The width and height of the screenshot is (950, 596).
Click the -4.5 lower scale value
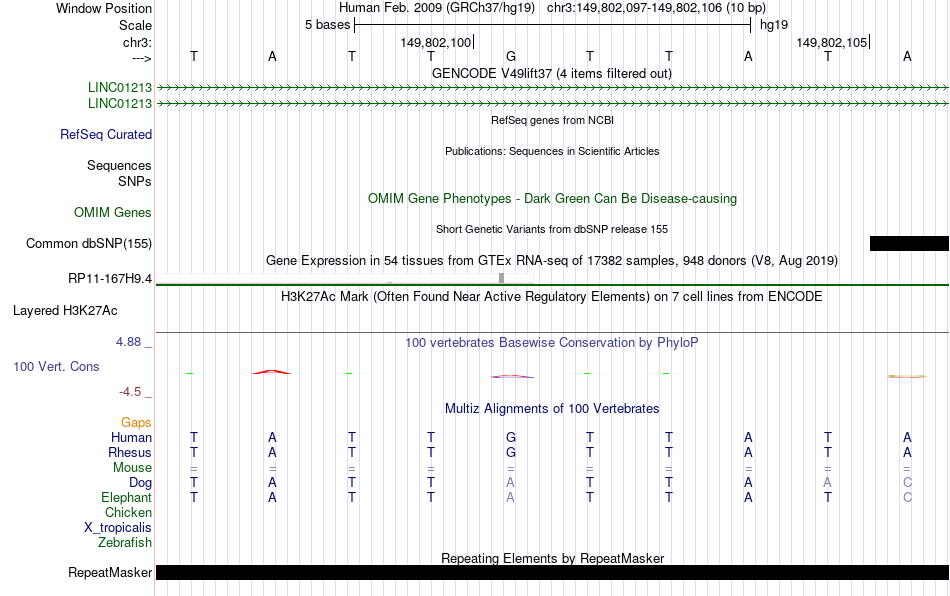[x=130, y=392]
